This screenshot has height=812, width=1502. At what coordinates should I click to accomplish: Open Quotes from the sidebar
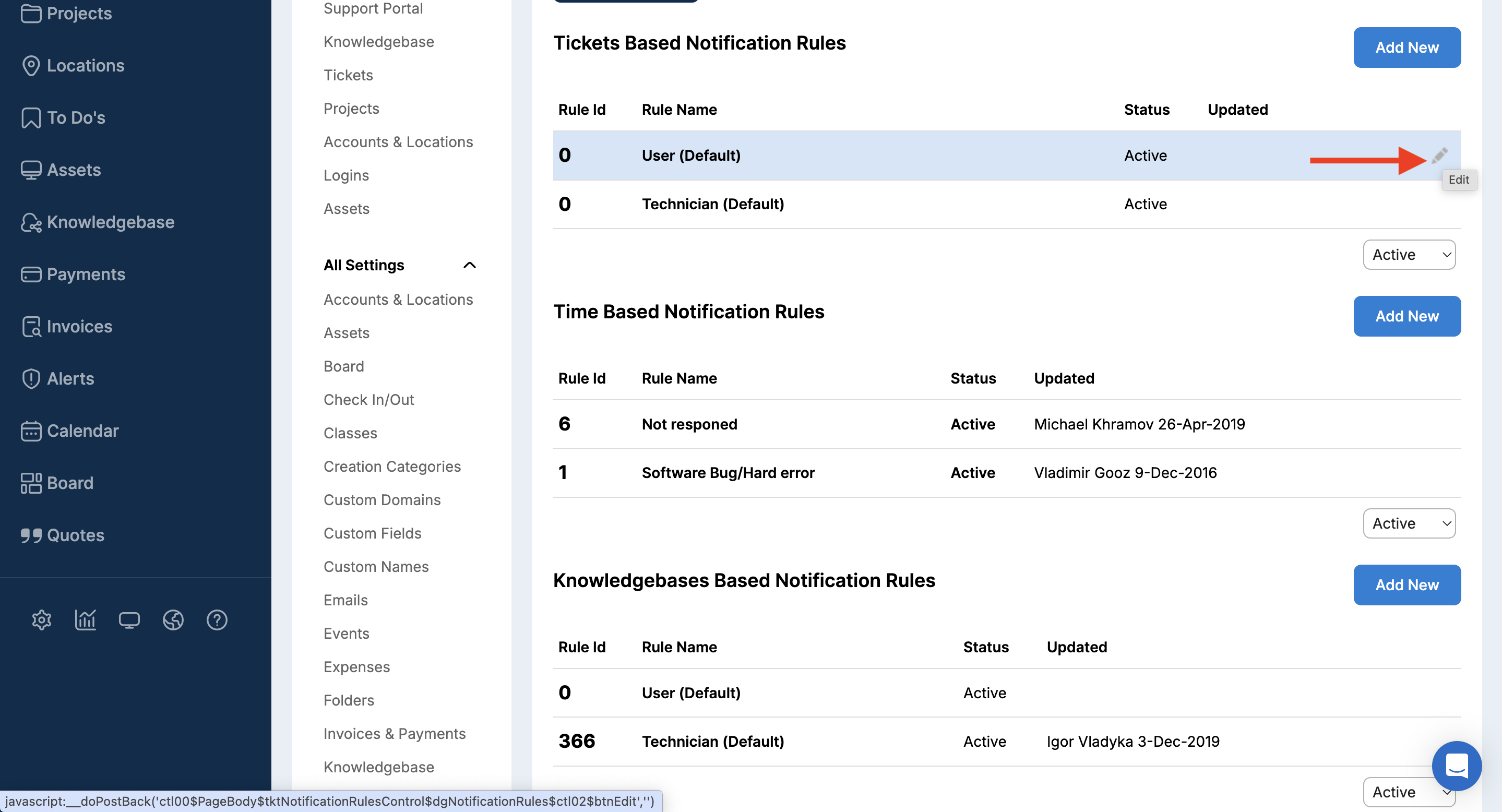tap(75, 535)
